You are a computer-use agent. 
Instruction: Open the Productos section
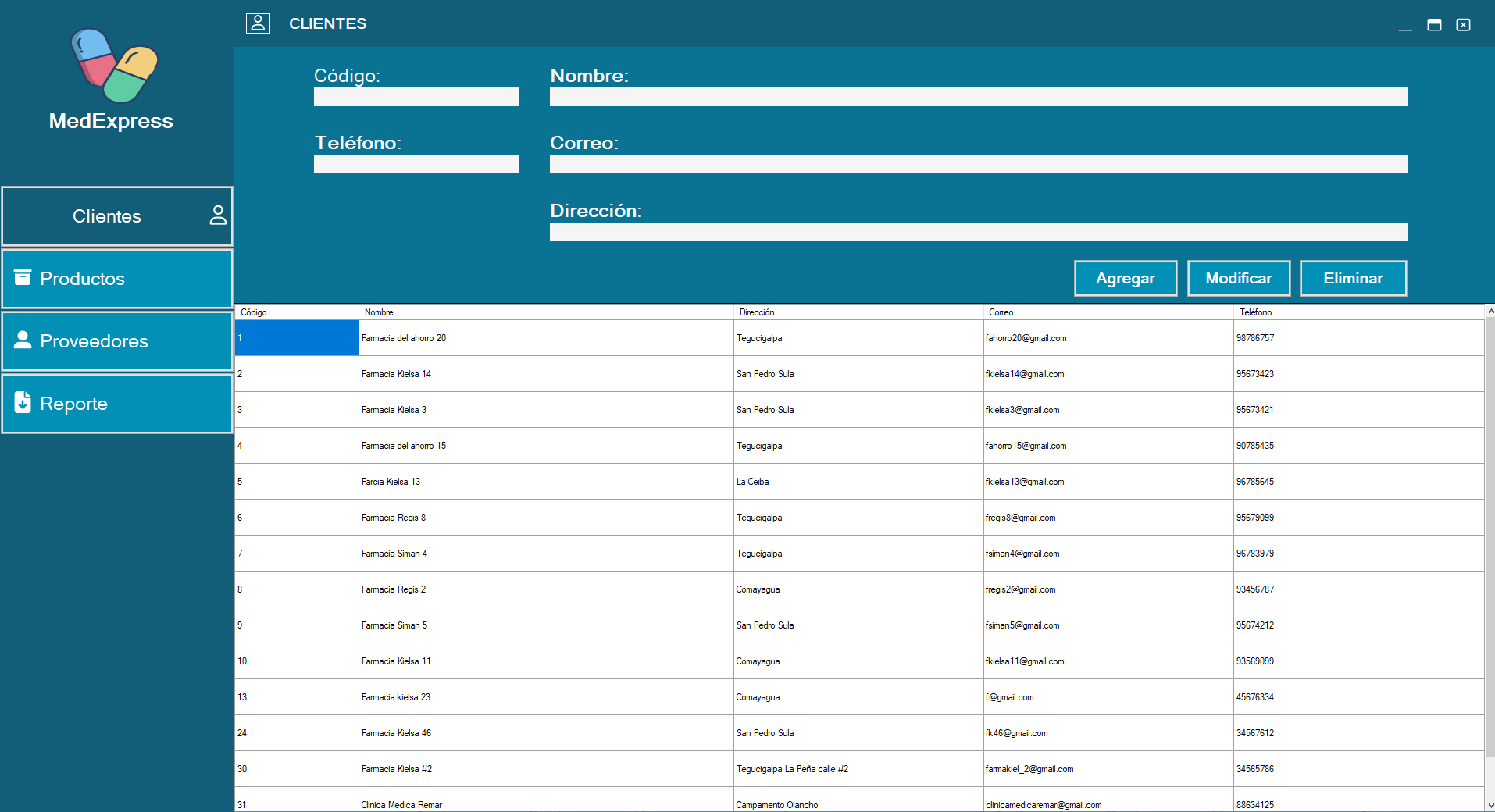coord(117,279)
